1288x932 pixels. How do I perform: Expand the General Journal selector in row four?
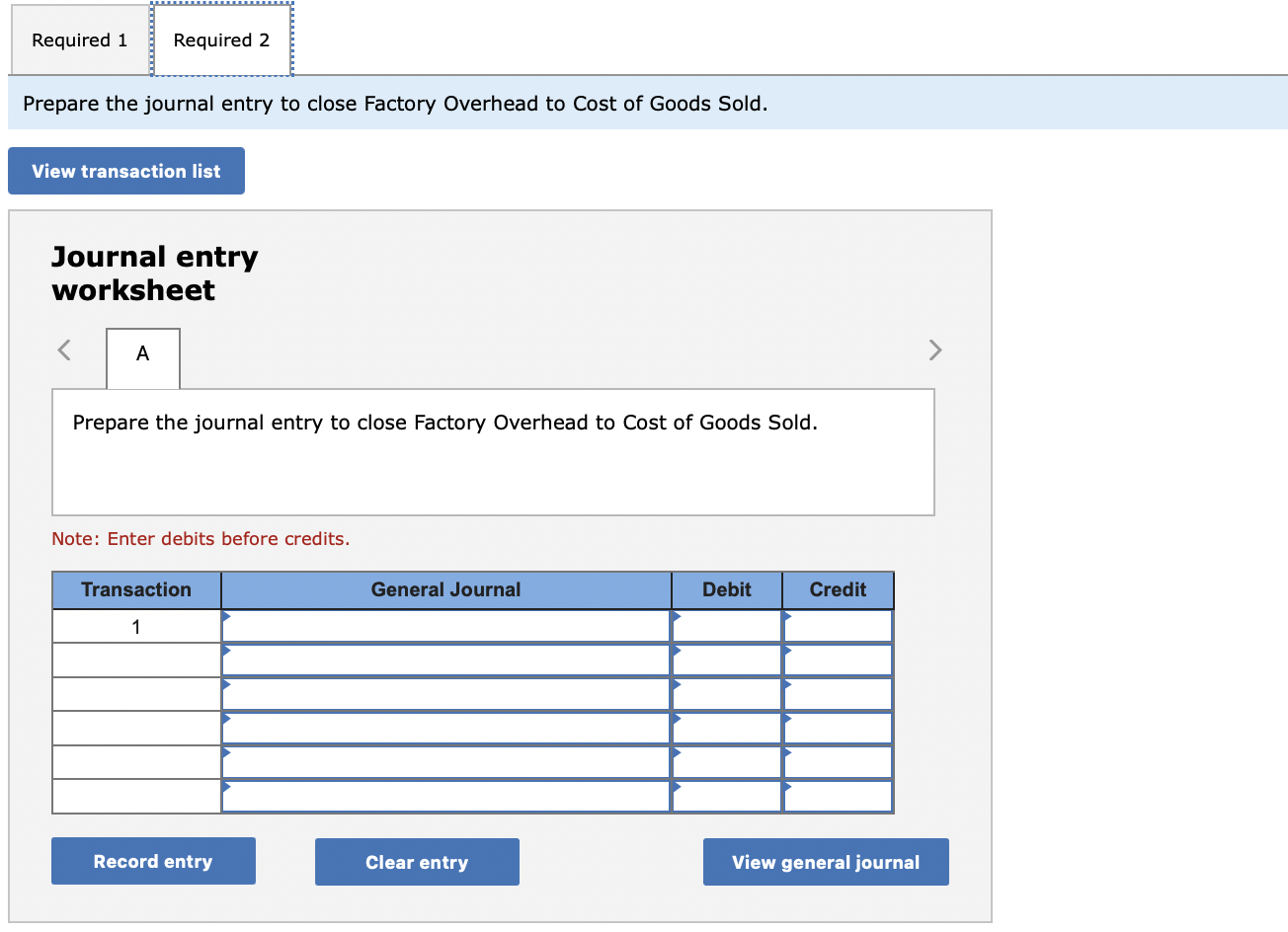444,728
